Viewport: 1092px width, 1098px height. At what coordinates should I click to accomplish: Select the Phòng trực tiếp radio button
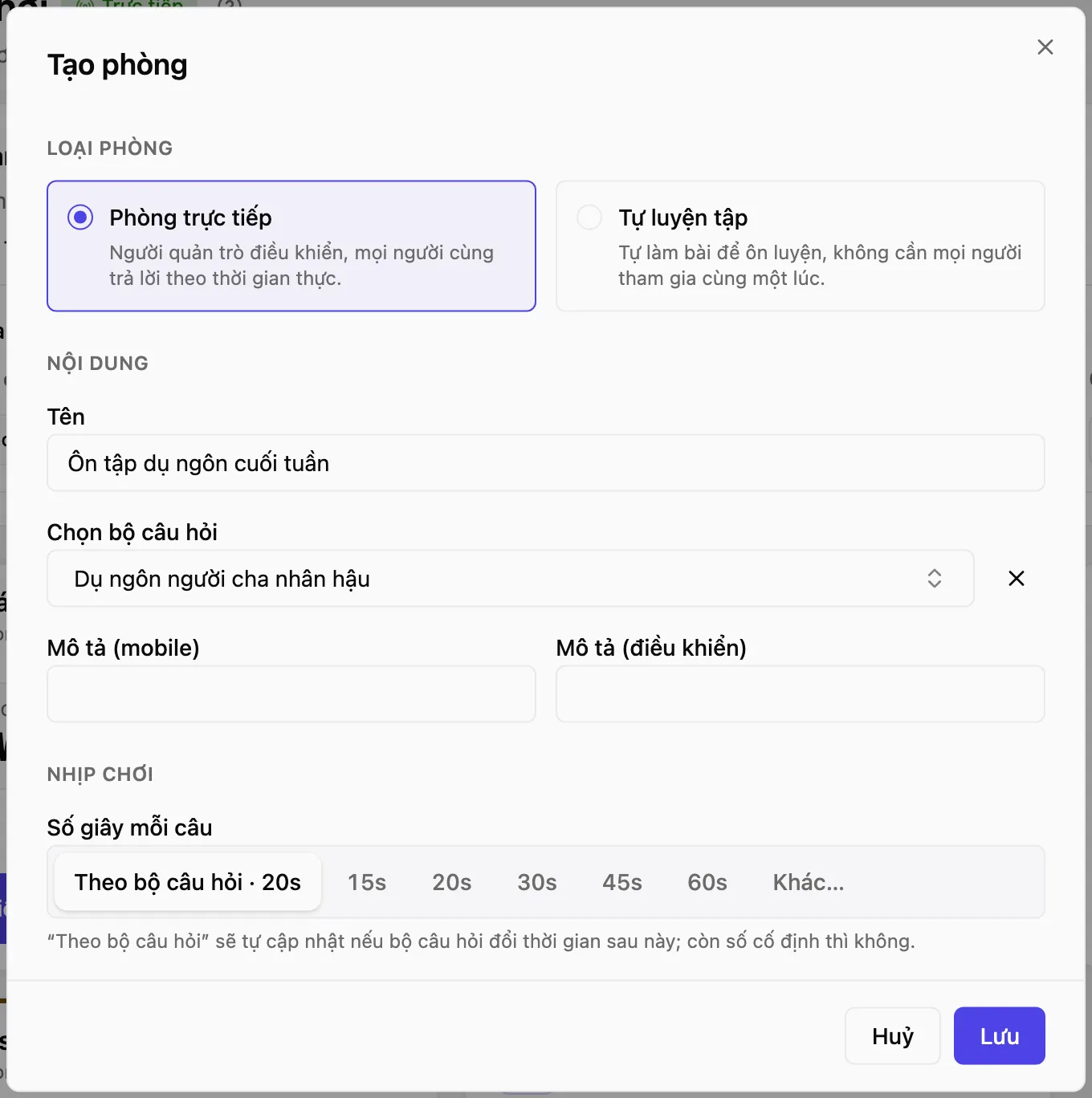[x=80, y=218]
